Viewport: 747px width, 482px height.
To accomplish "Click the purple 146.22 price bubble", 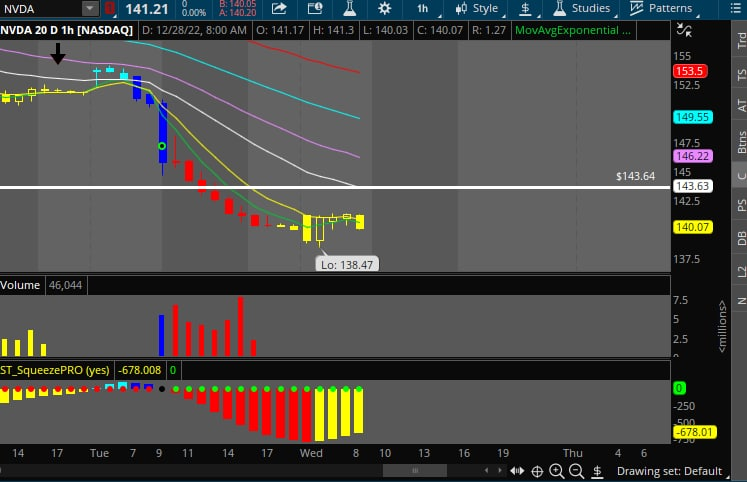I will point(693,156).
